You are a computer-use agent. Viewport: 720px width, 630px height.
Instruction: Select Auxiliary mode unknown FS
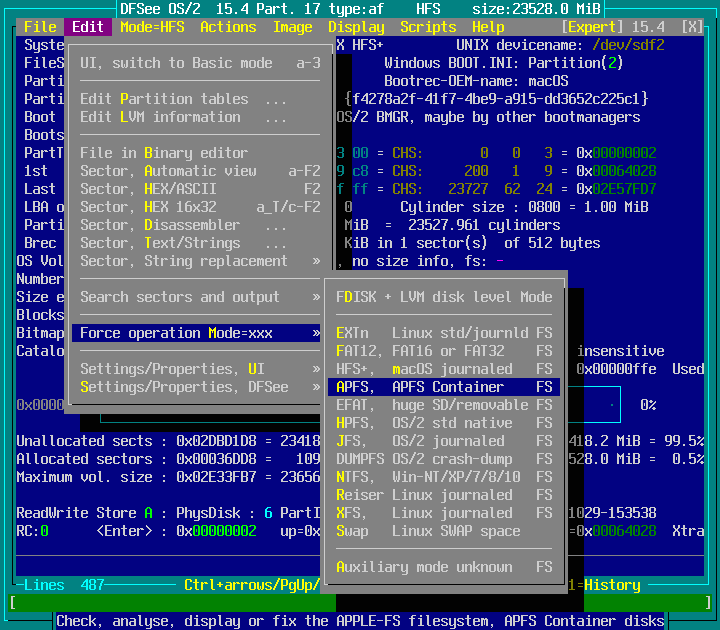(x=444, y=567)
